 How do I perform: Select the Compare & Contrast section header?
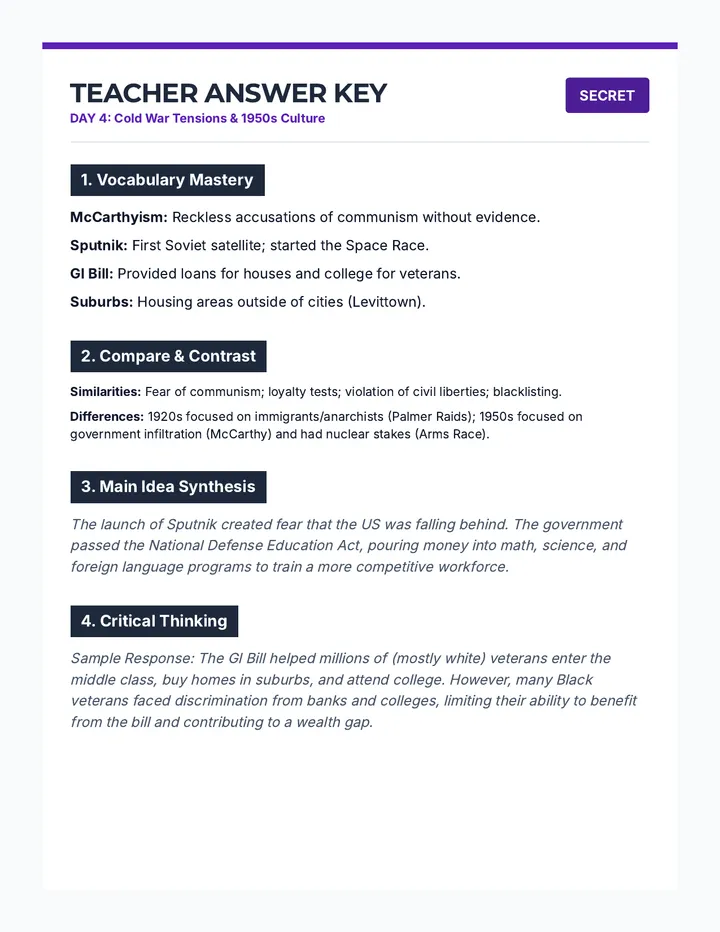click(x=168, y=356)
